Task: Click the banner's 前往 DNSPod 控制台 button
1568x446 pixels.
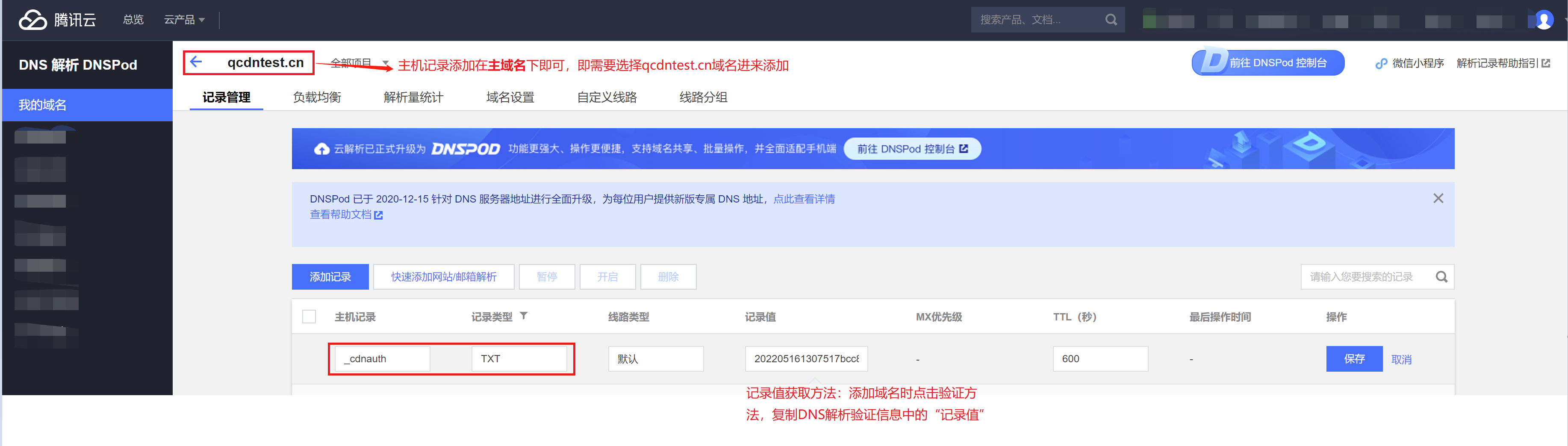Action: click(912, 149)
